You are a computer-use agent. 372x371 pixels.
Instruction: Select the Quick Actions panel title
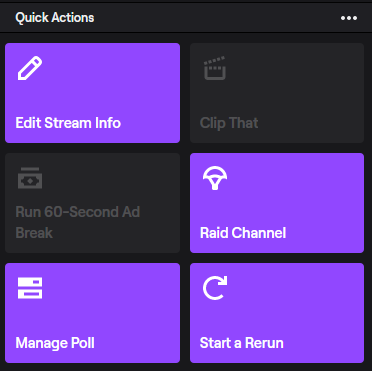pyautogui.click(x=55, y=18)
